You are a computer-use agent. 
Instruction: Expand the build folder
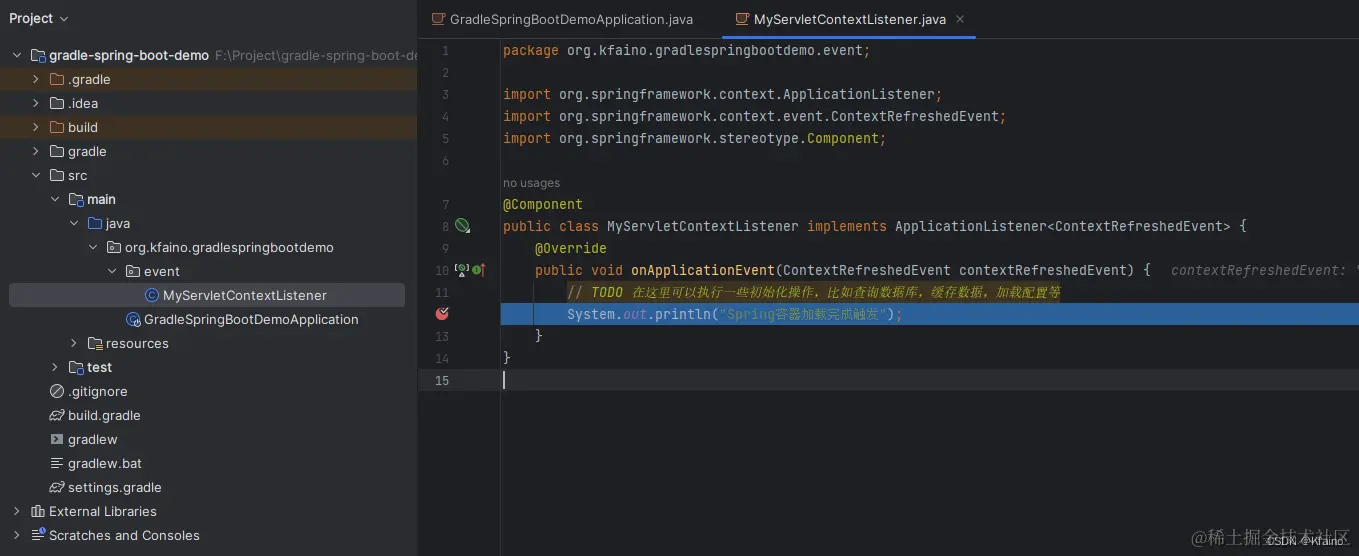(36, 127)
